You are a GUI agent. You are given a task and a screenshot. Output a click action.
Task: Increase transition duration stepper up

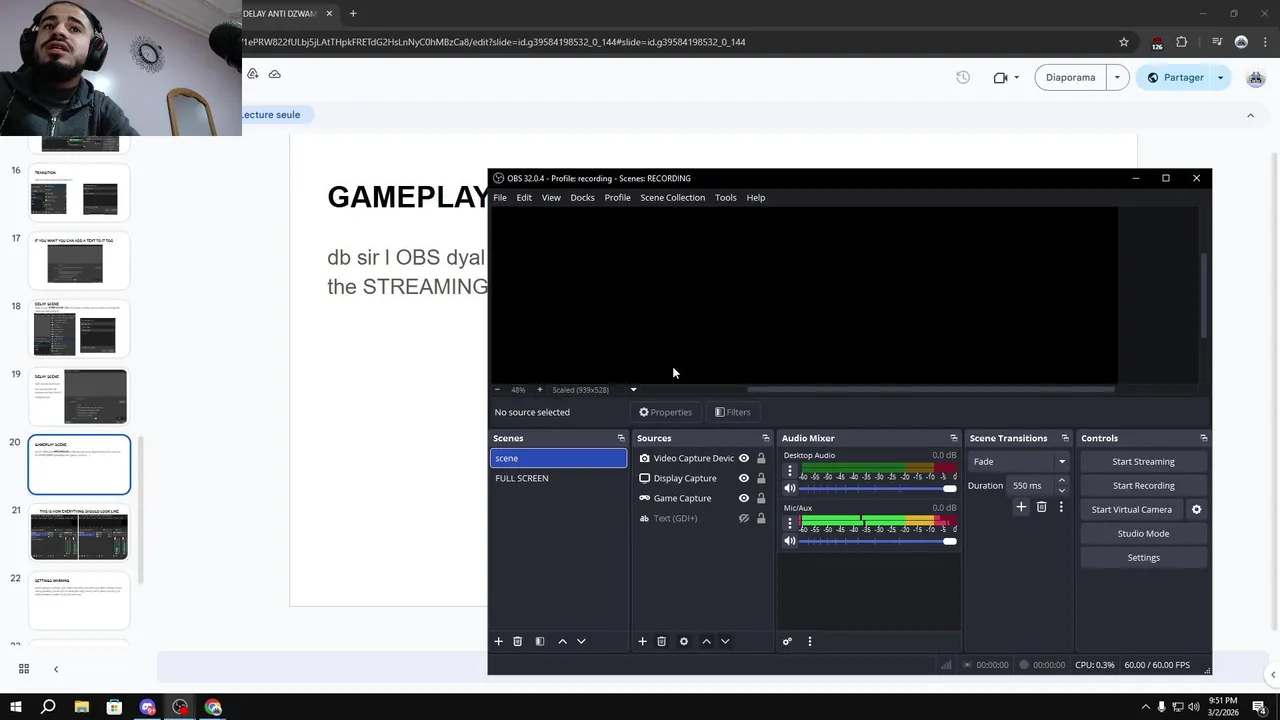click(1062, 481)
